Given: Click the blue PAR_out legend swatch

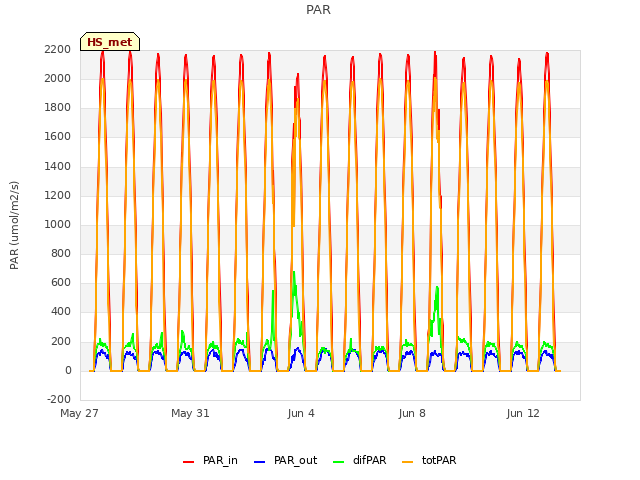Looking at the screenshot, I should (x=260, y=462).
